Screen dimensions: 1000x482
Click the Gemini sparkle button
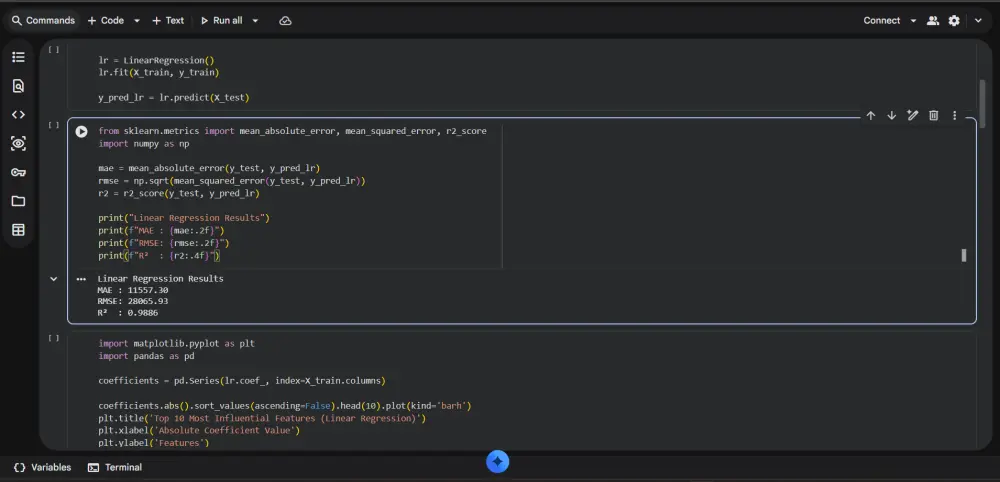[497, 462]
